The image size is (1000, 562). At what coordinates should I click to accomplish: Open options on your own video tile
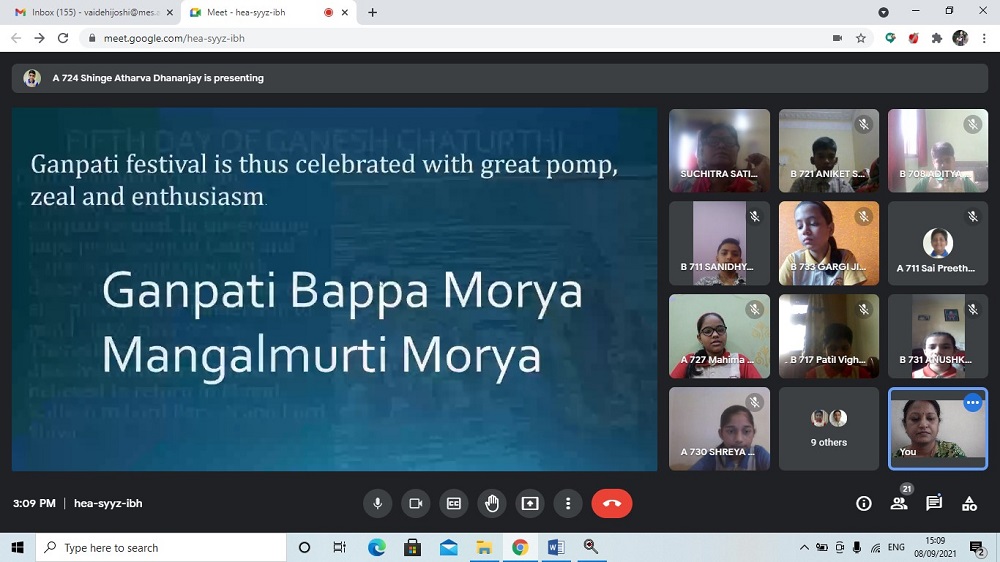pos(972,402)
